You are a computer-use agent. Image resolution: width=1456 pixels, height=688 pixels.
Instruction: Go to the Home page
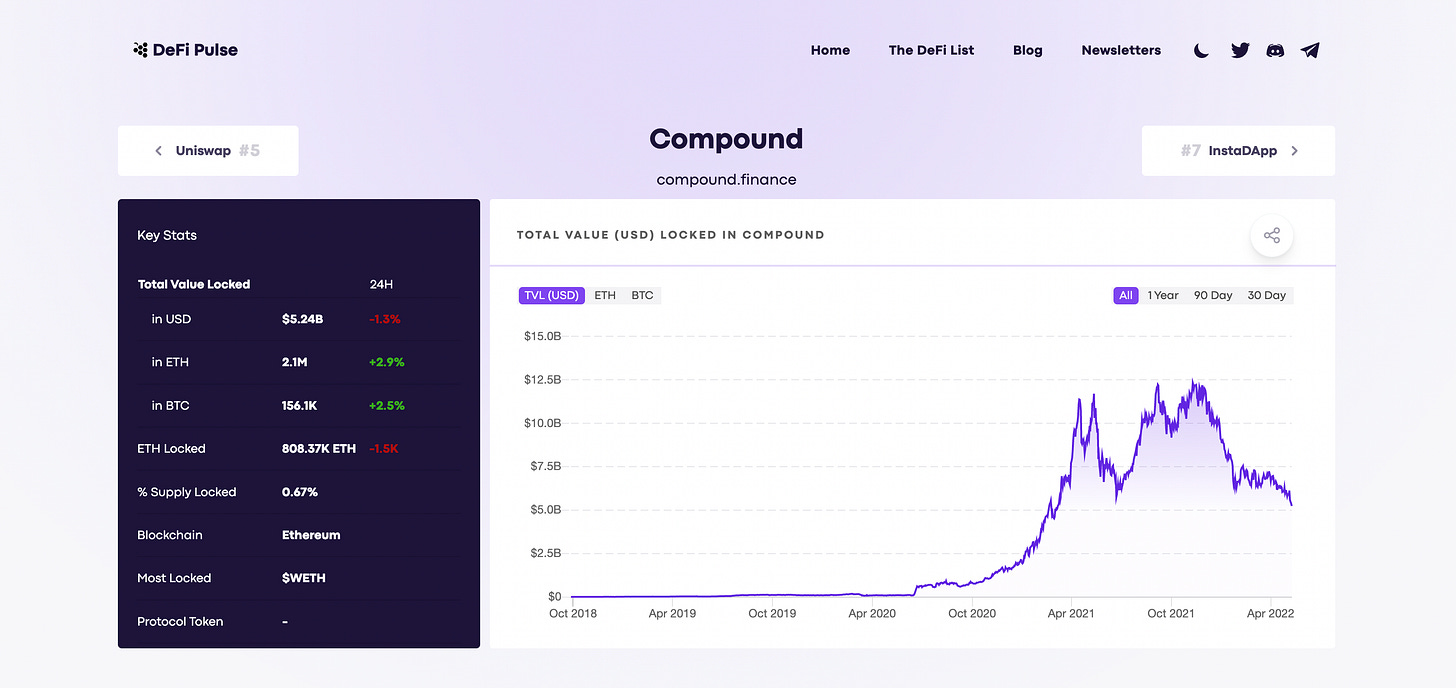tap(830, 50)
